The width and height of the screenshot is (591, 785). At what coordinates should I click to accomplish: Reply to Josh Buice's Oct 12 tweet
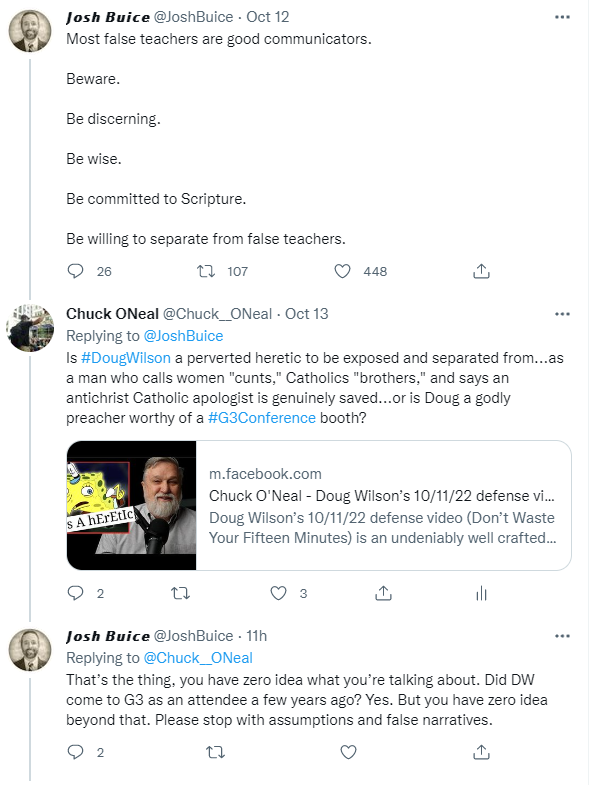(75, 271)
